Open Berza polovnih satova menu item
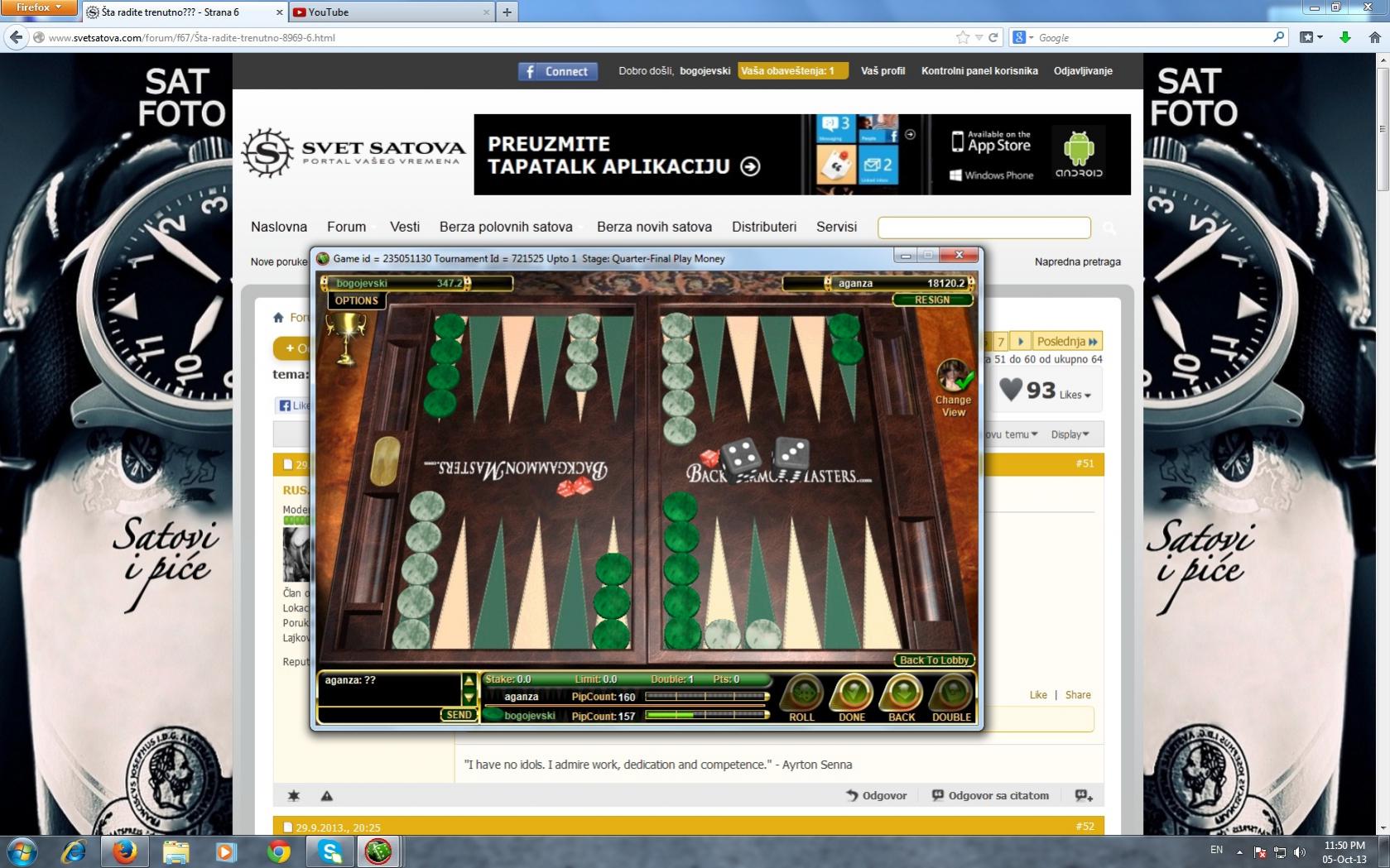 click(x=506, y=227)
